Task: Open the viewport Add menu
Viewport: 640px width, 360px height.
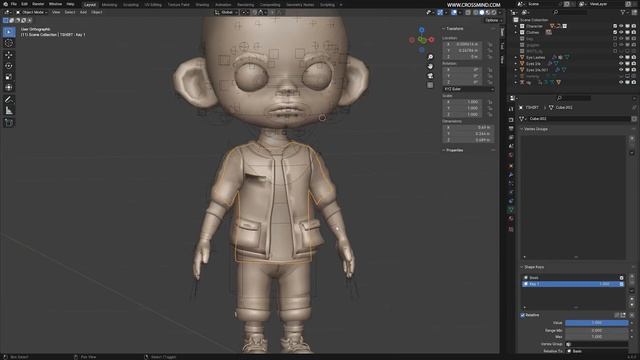Action: pos(83,12)
